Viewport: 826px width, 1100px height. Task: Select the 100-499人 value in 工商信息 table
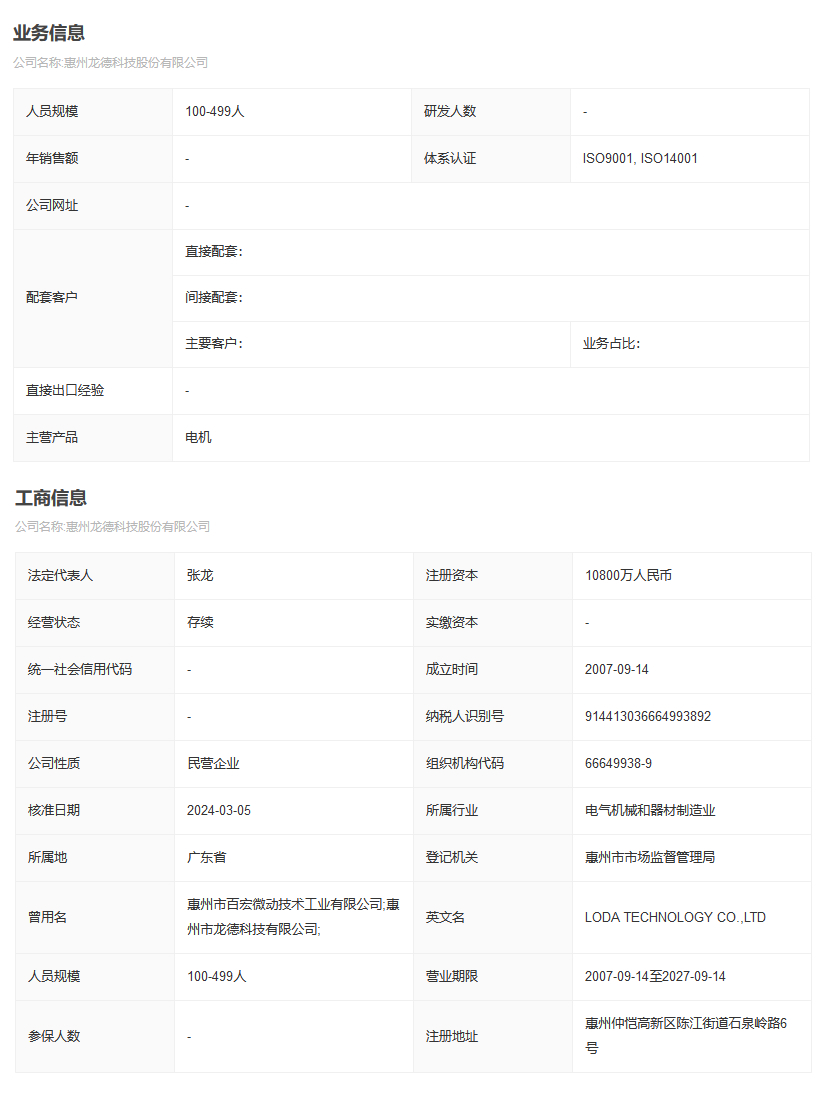tap(217, 977)
